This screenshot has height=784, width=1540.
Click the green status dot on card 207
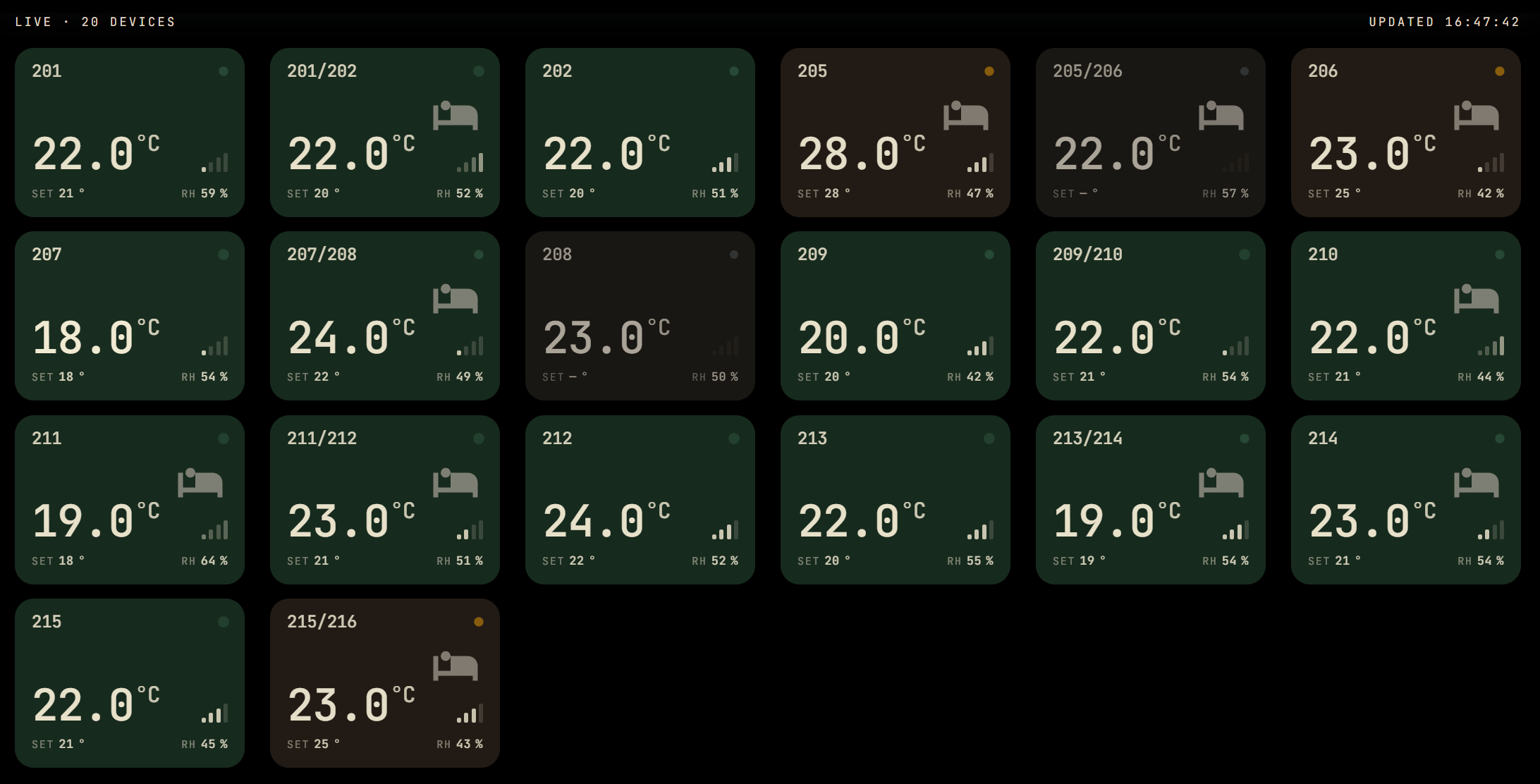pyautogui.click(x=224, y=255)
